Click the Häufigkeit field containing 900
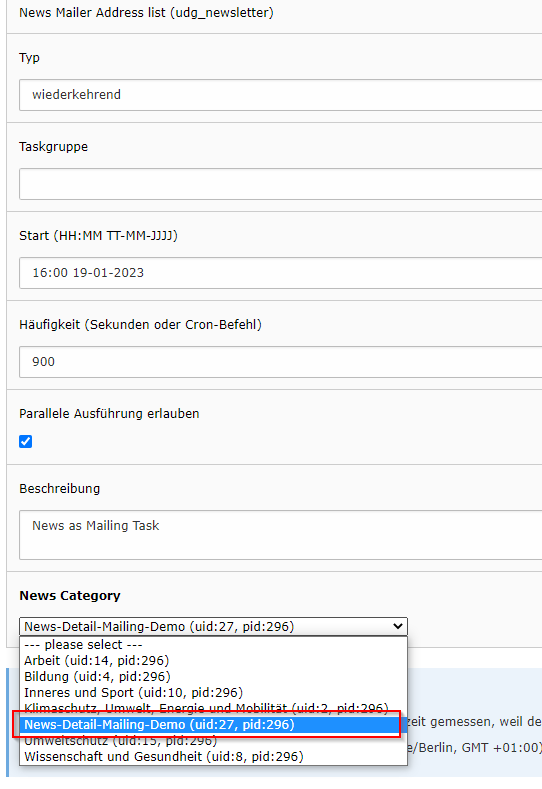542x789 pixels. click(280, 362)
